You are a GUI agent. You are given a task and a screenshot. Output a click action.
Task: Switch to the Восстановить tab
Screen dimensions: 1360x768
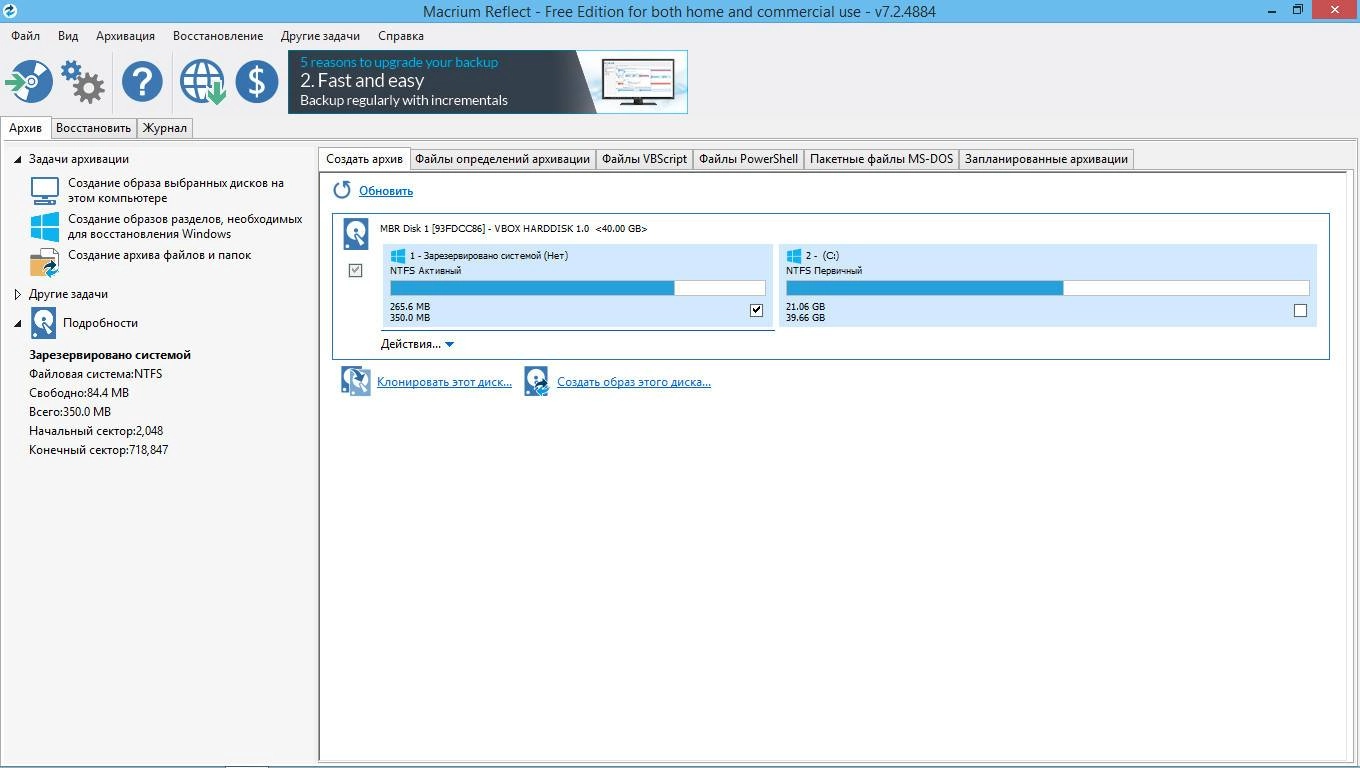click(x=93, y=128)
